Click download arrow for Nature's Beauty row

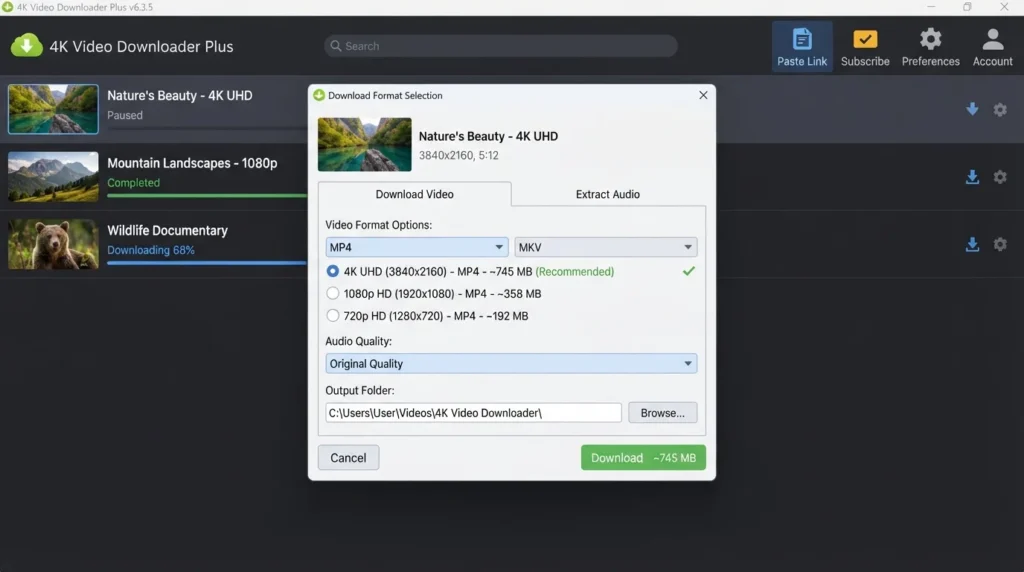point(972,109)
